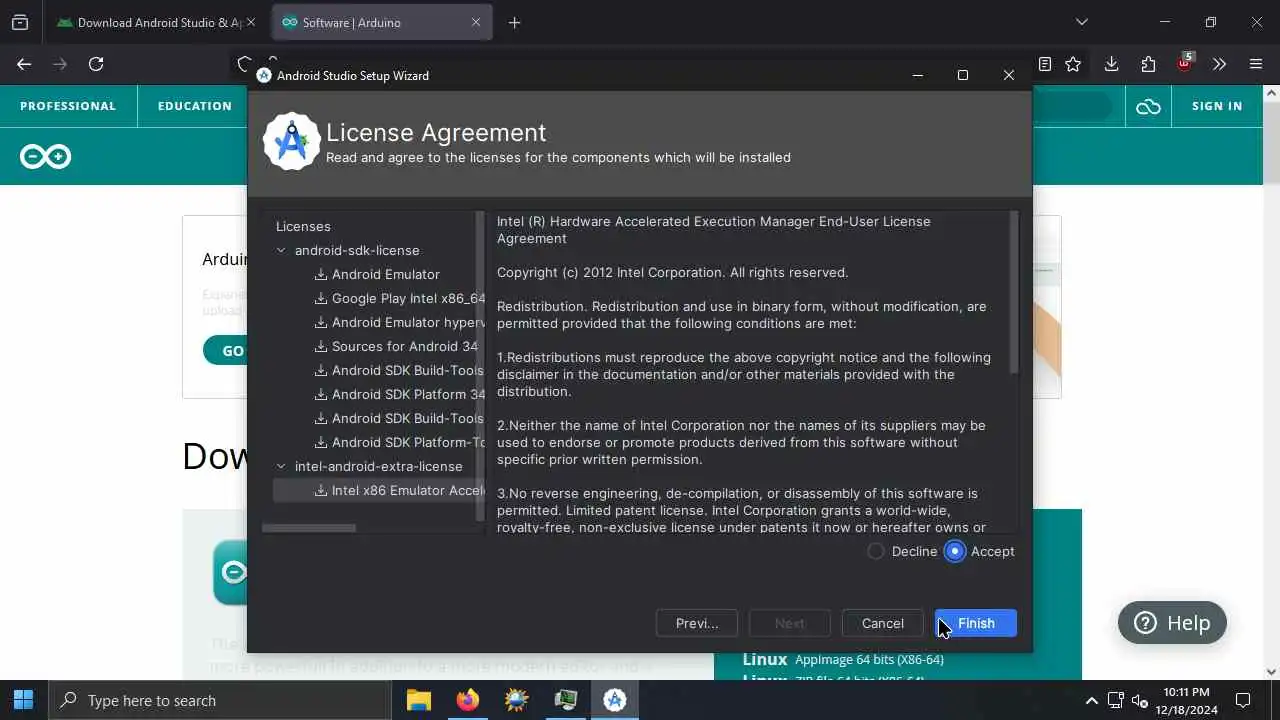Click SIGN IN on Arduino site

click(x=1217, y=106)
